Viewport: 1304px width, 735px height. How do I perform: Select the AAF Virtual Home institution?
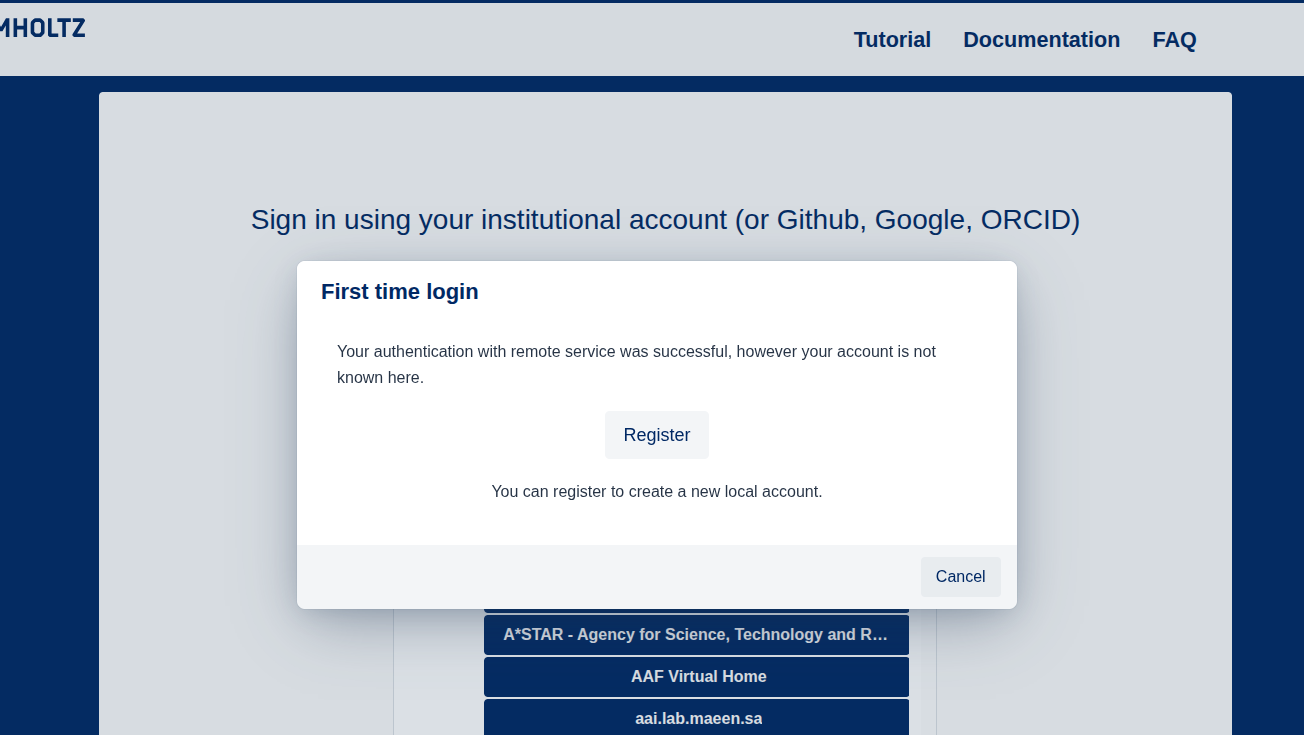pos(697,677)
